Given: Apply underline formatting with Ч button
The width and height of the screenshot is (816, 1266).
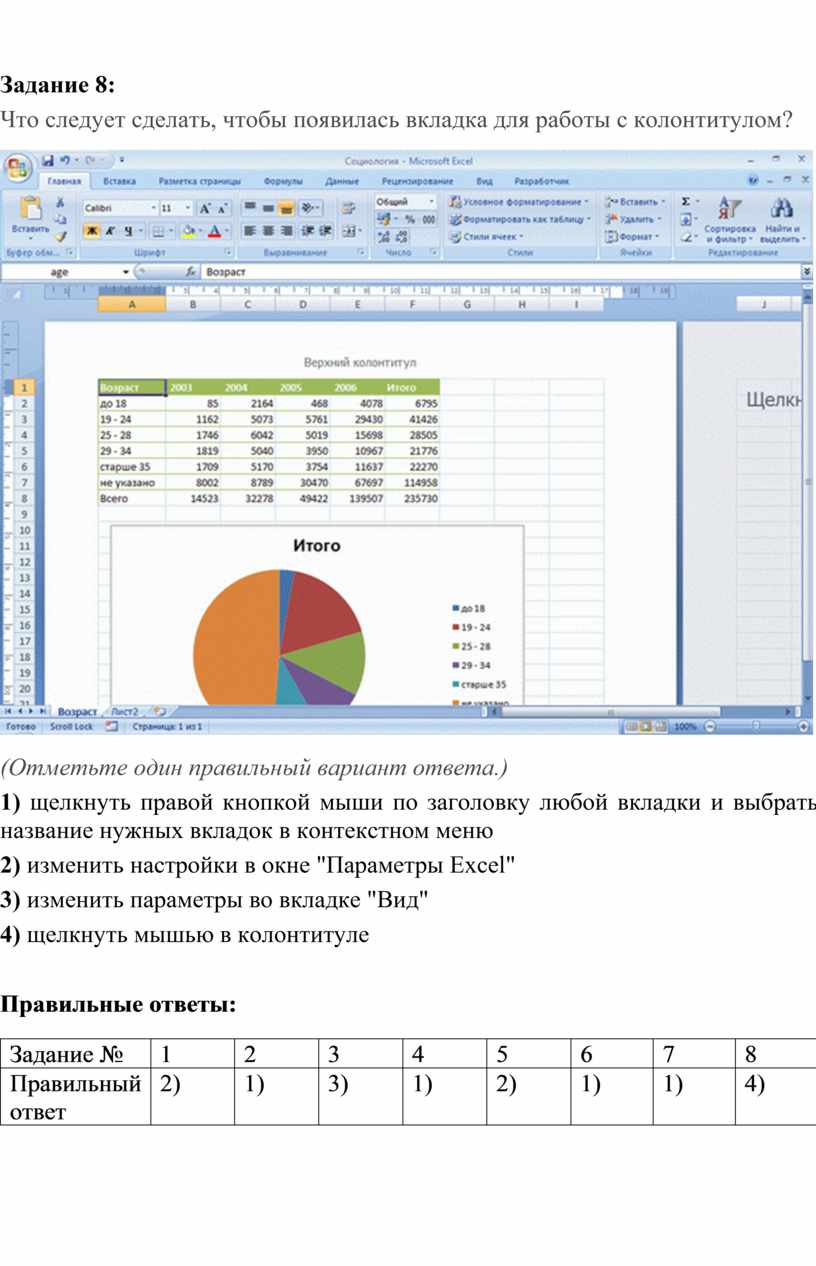Looking at the screenshot, I should 127,232.
